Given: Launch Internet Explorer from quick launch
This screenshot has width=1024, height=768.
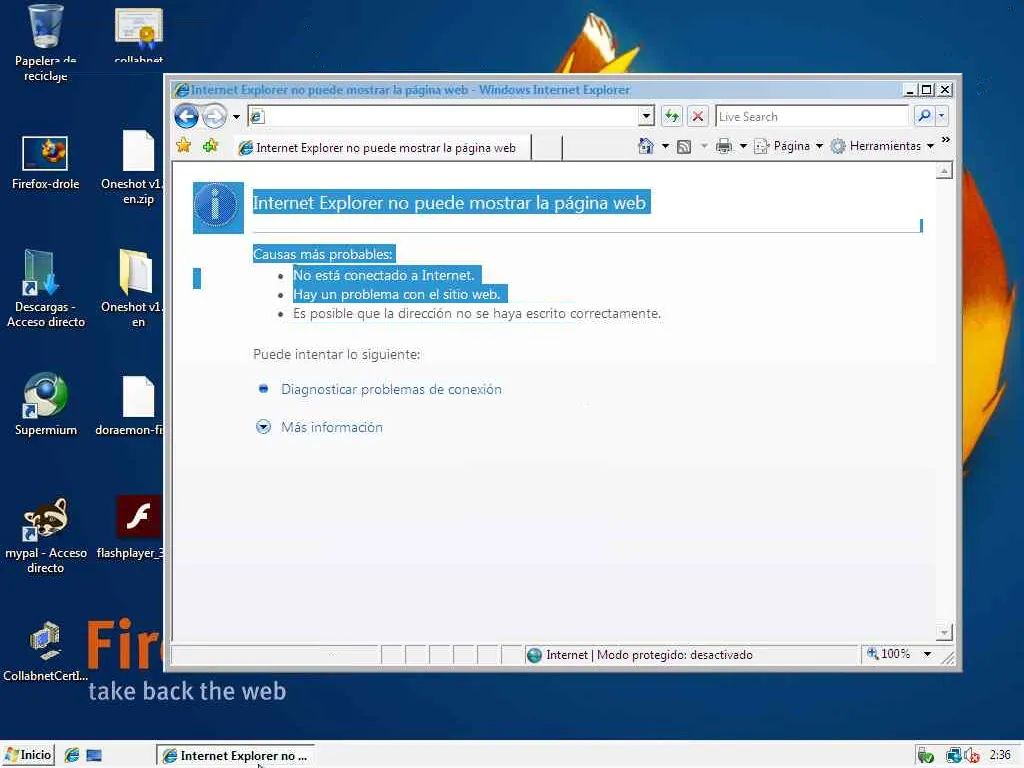Looking at the screenshot, I should (x=72, y=755).
